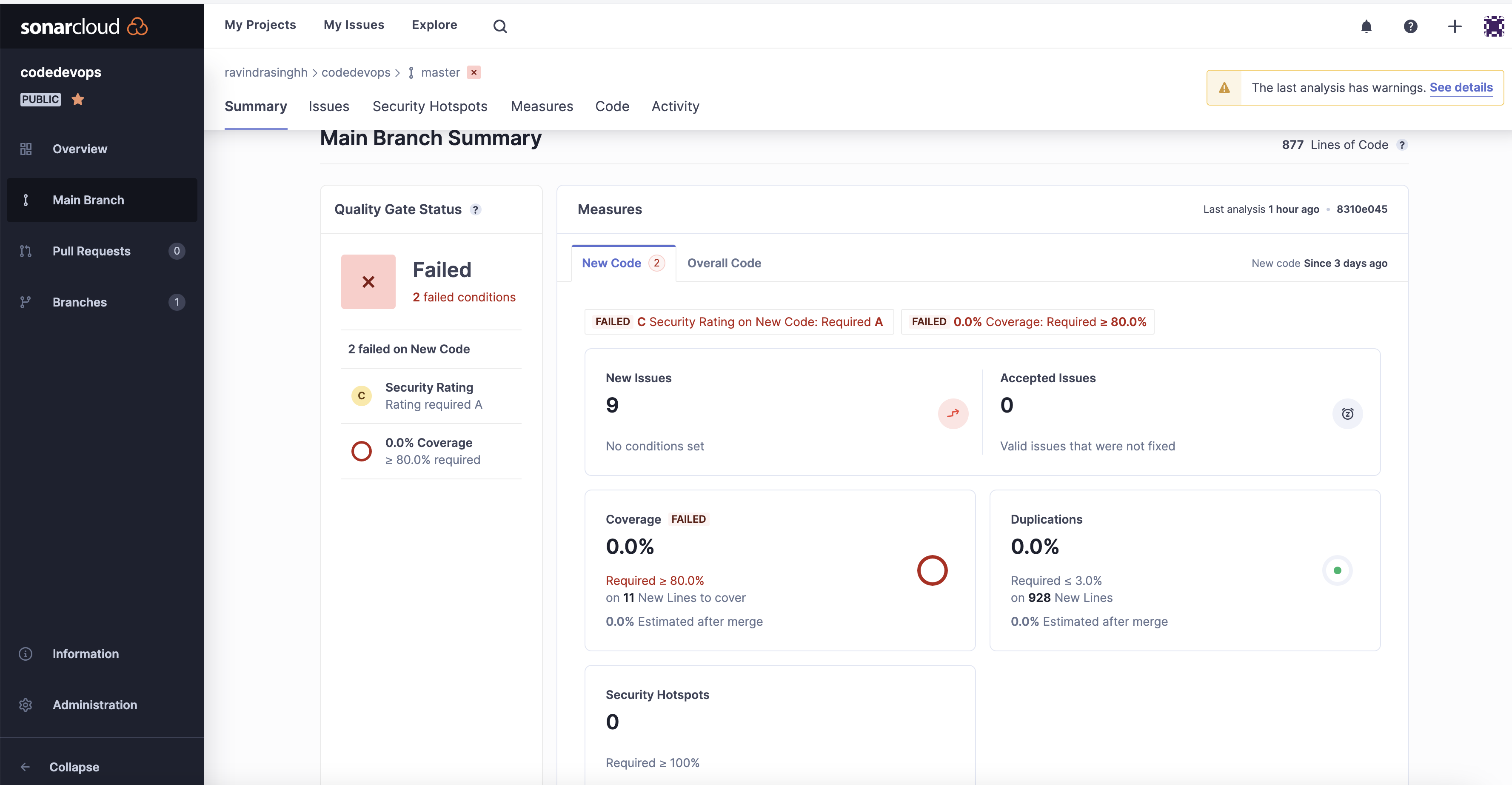Switch to the Overall Code tab

coord(724,263)
